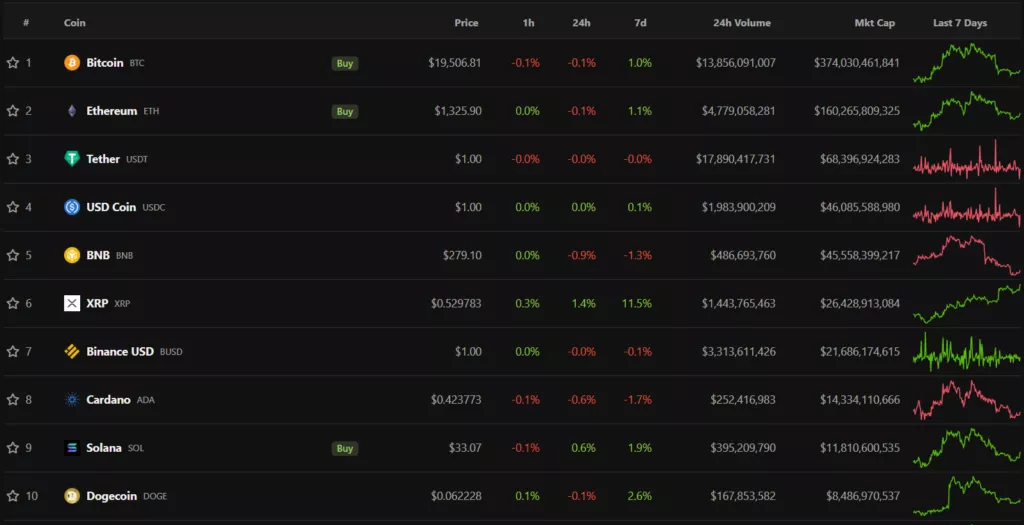Open the Ethereum coin name link

(111, 111)
